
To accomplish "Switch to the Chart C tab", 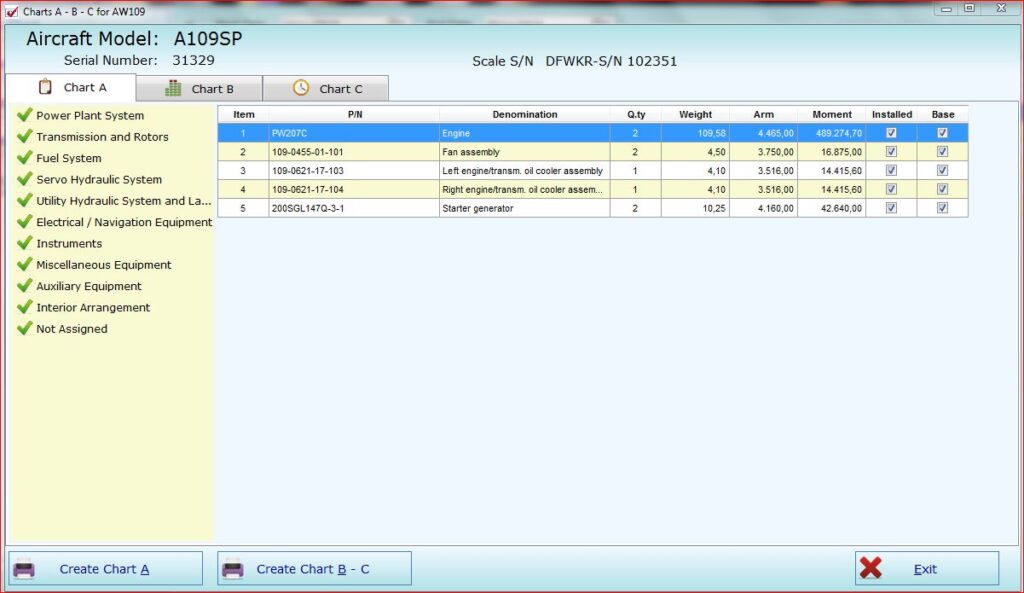I will [x=327, y=89].
